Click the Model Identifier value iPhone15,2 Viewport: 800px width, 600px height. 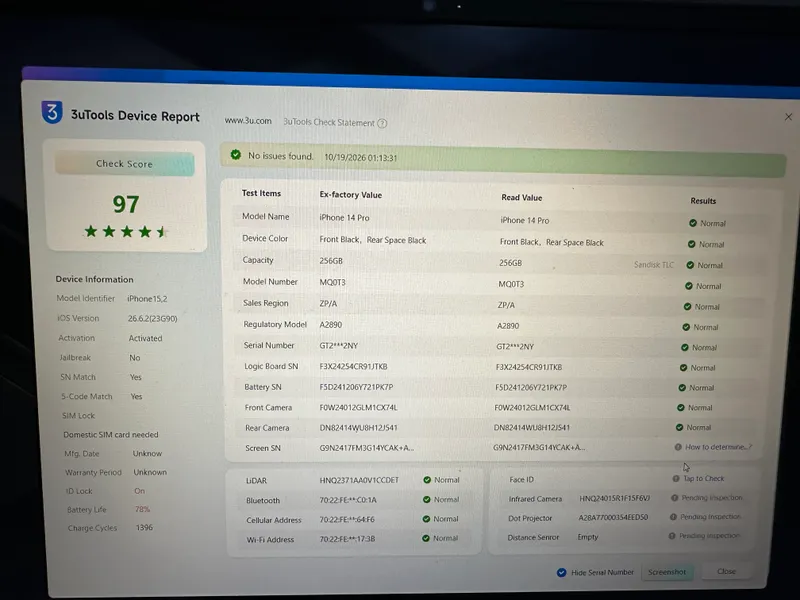(147, 298)
